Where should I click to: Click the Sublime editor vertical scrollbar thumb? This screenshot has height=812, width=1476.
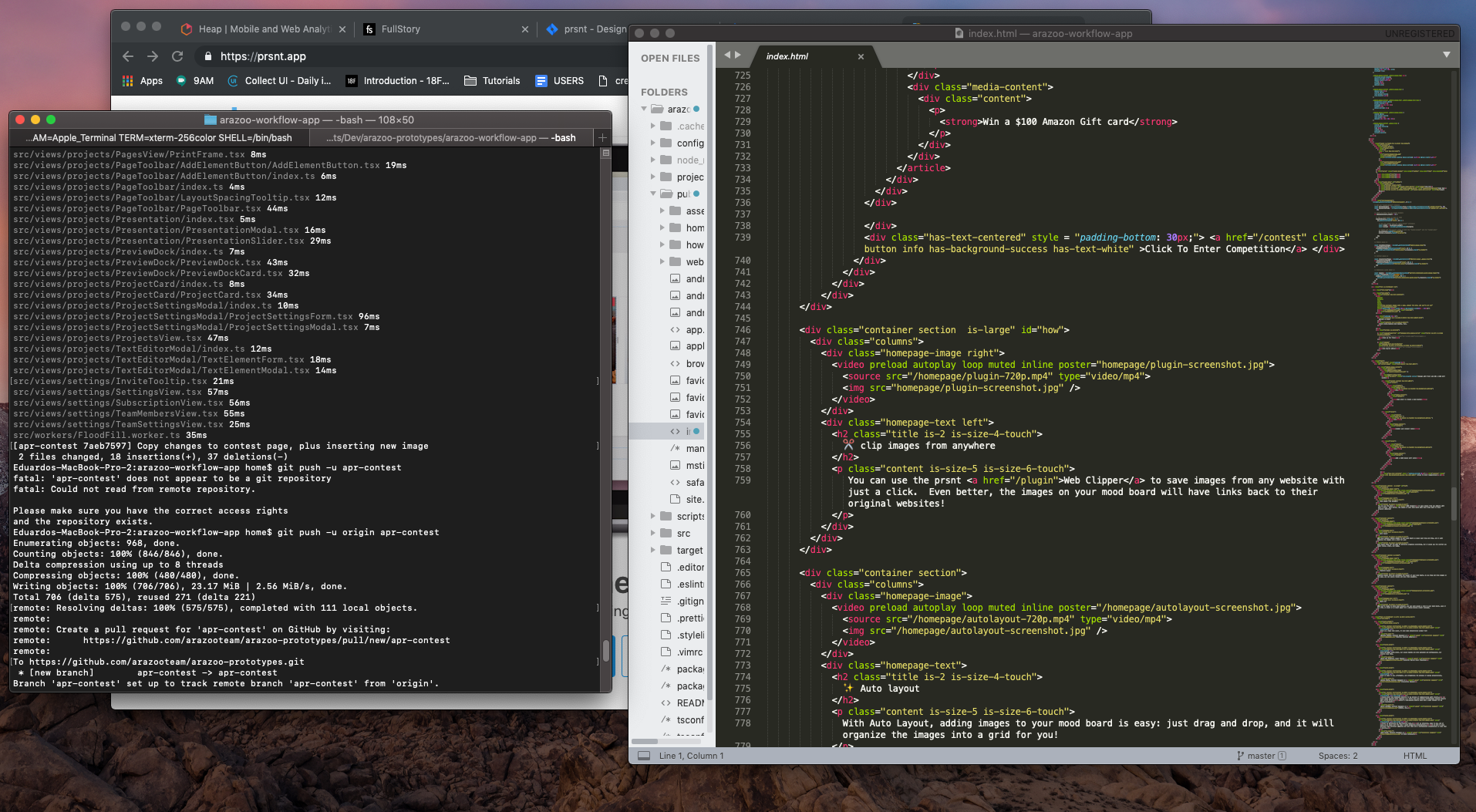pos(1454,504)
